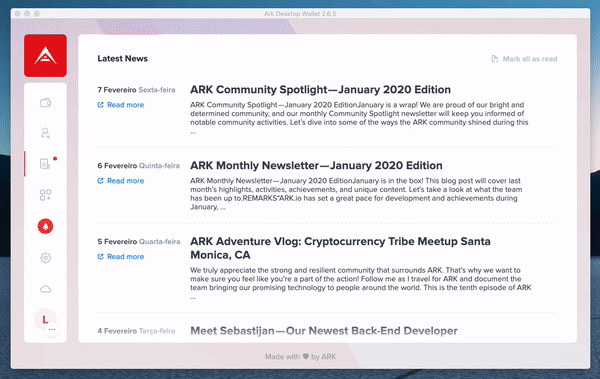Click external link icon under 6 Fevereiro
The image size is (600, 379).
(100, 181)
